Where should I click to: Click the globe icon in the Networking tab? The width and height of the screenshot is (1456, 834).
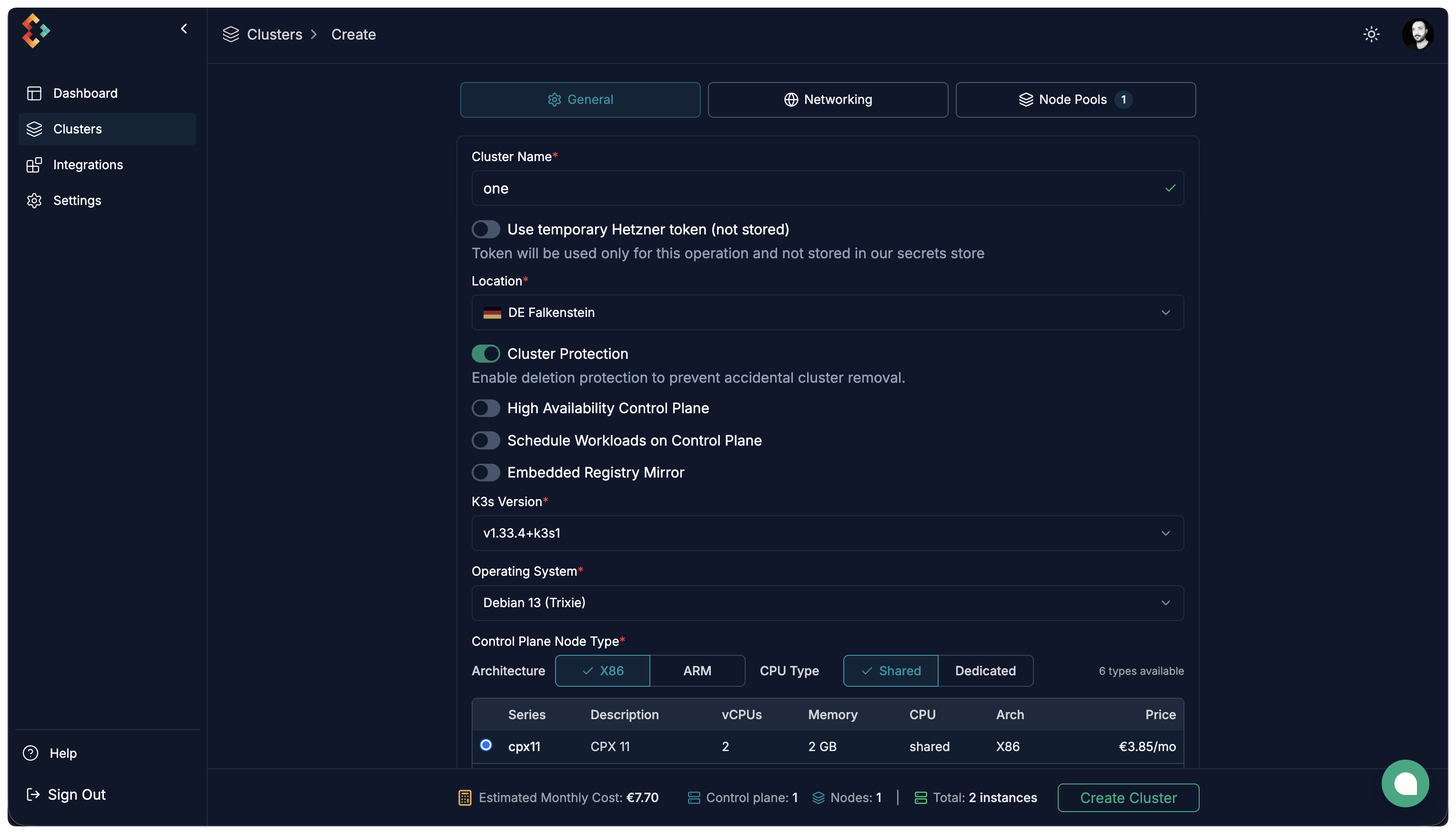point(791,100)
